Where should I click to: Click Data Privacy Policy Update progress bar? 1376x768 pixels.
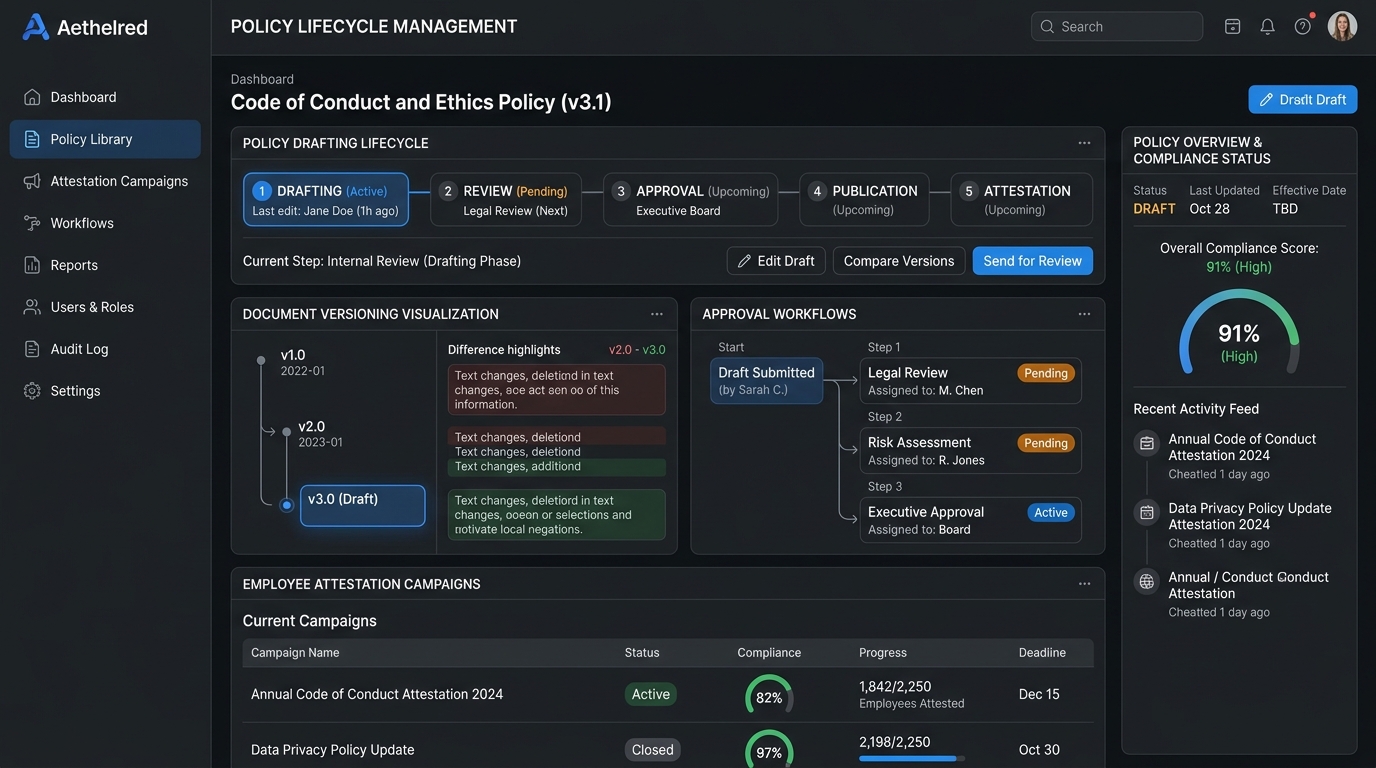[912, 759]
